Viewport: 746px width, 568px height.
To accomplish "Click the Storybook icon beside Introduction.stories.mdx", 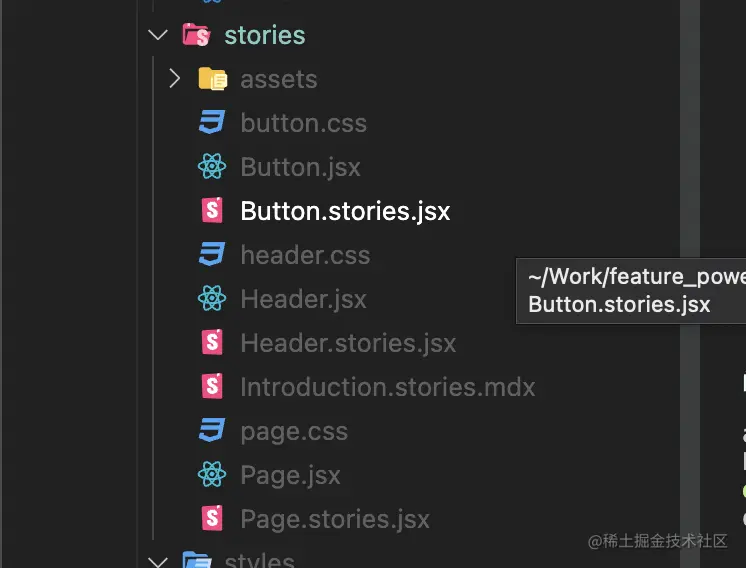I will (211, 386).
